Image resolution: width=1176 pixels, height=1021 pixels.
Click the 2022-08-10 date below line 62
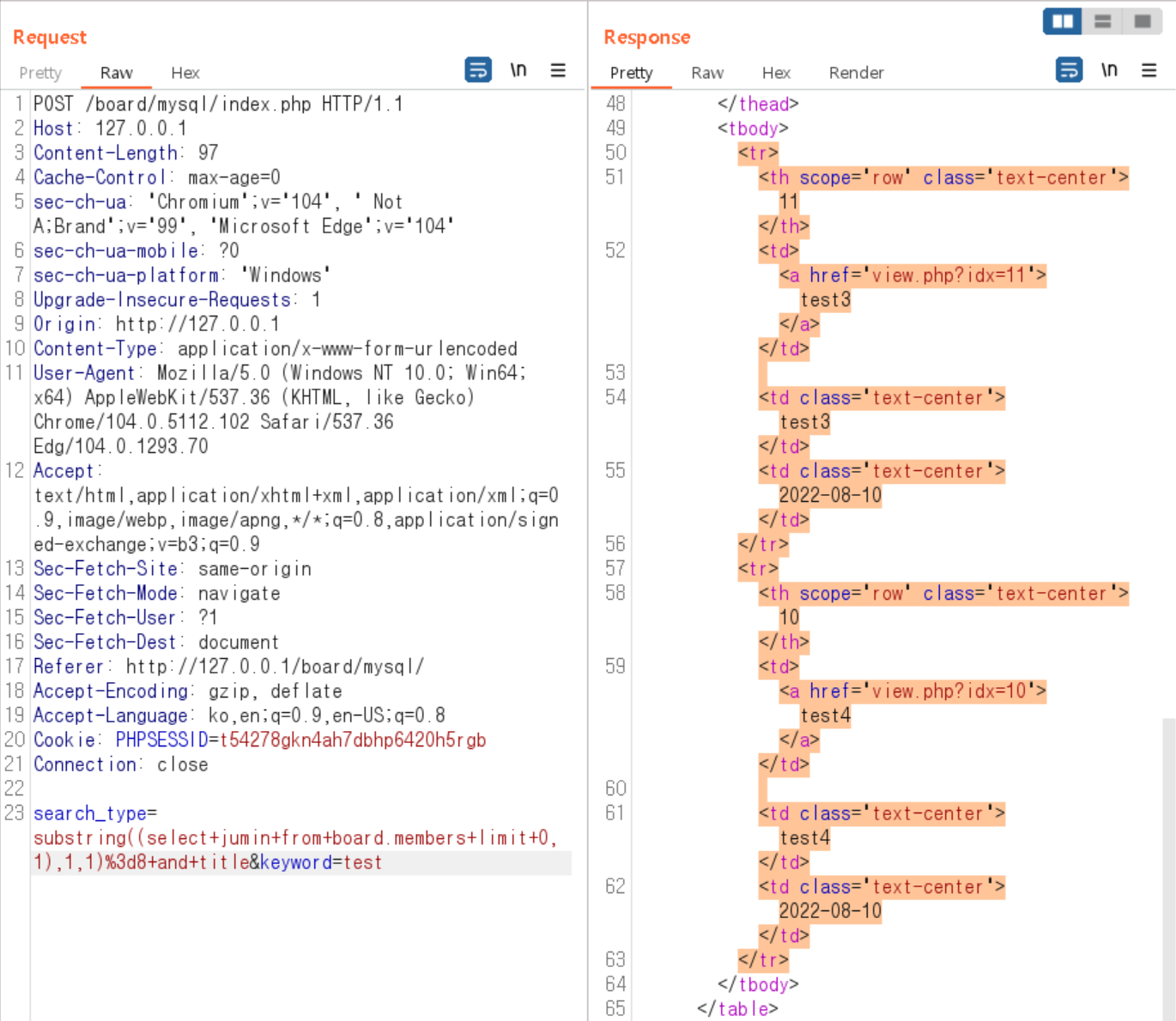(830, 911)
